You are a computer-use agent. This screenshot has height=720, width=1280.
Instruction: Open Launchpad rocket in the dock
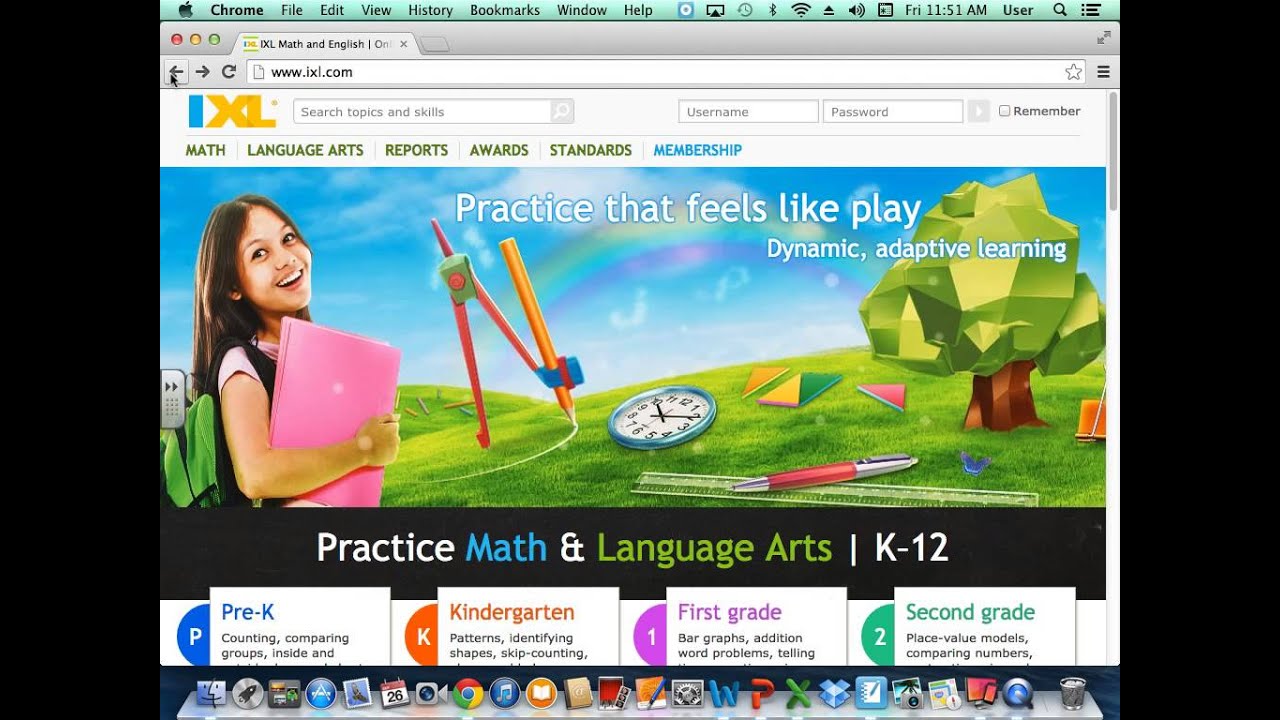(x=247, y=693)
